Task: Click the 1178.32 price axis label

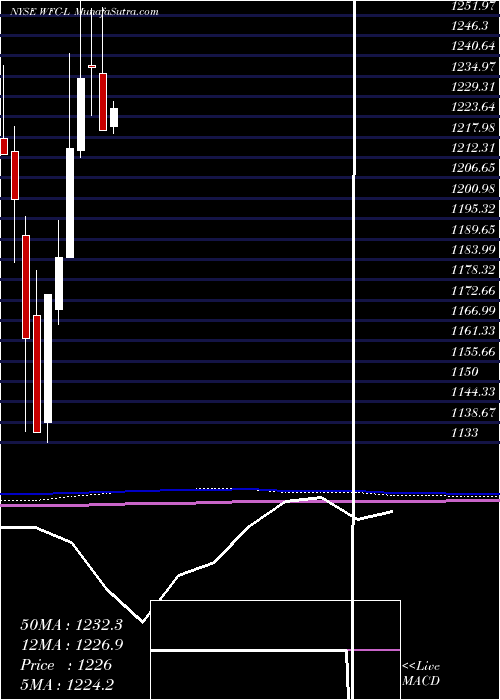Action: (474, 271)
